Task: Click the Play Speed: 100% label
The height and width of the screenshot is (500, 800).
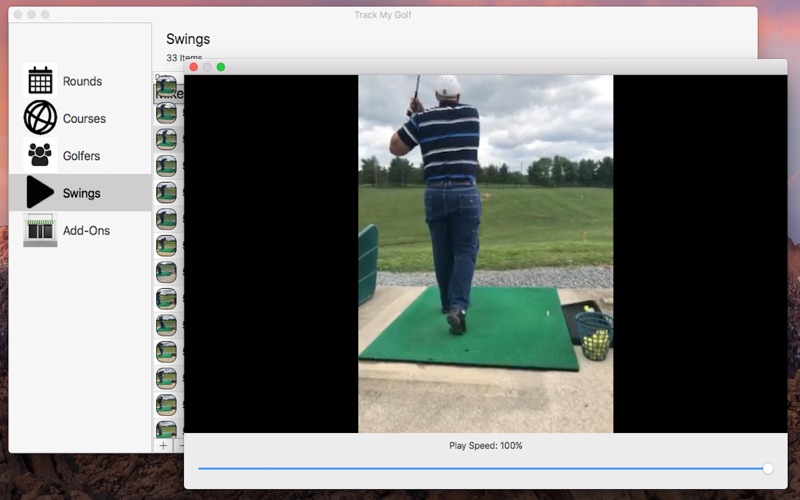Action: pos(486,445)
